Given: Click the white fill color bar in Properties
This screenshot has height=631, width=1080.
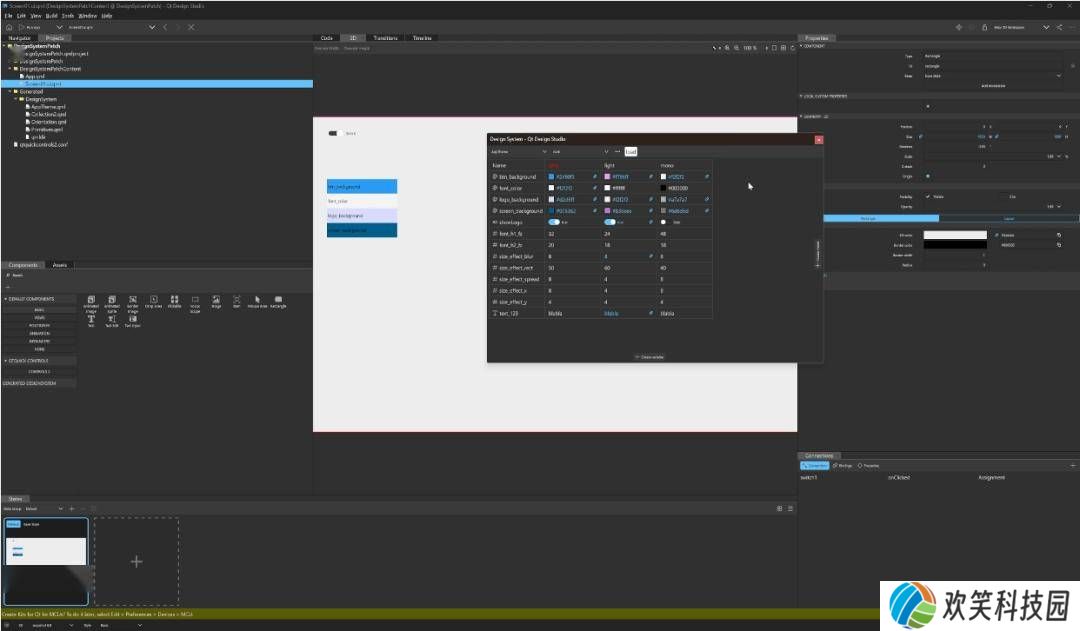Looking at the screenshot, I should [955, 235].
